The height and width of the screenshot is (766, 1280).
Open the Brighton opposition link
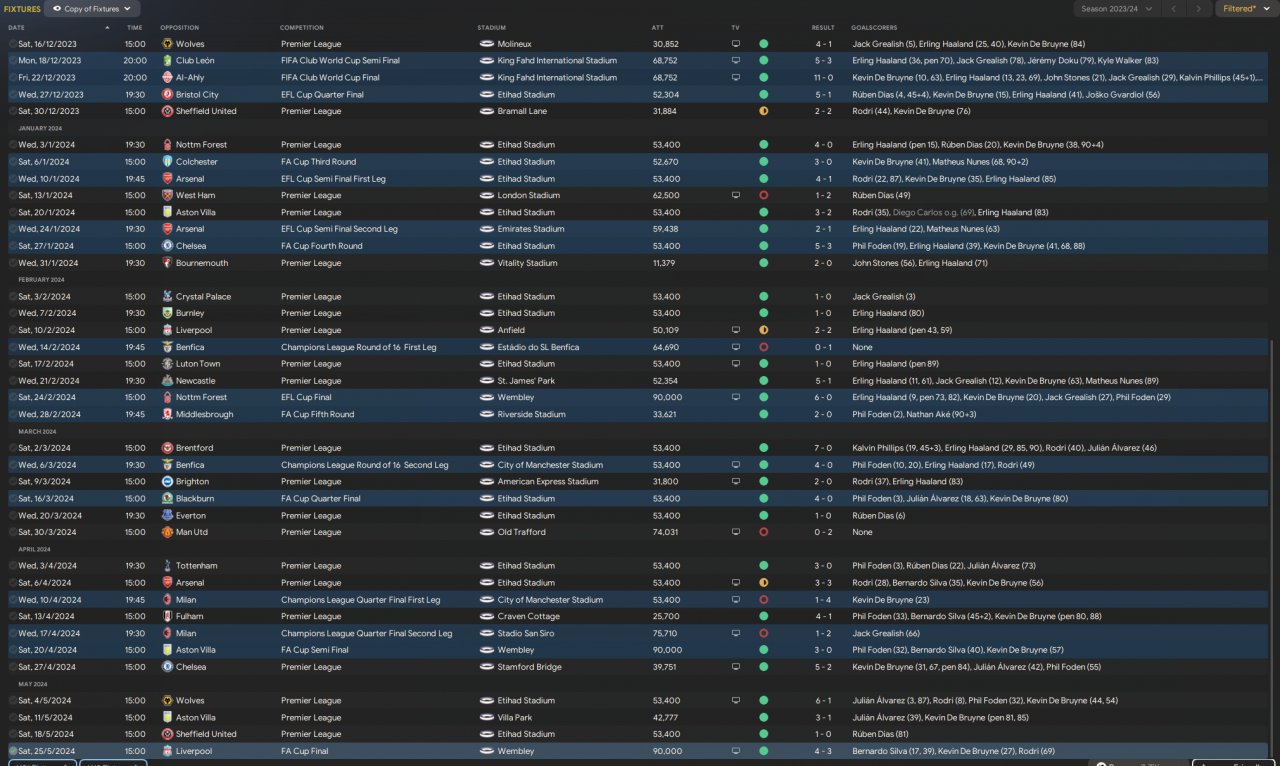point(192,482)
